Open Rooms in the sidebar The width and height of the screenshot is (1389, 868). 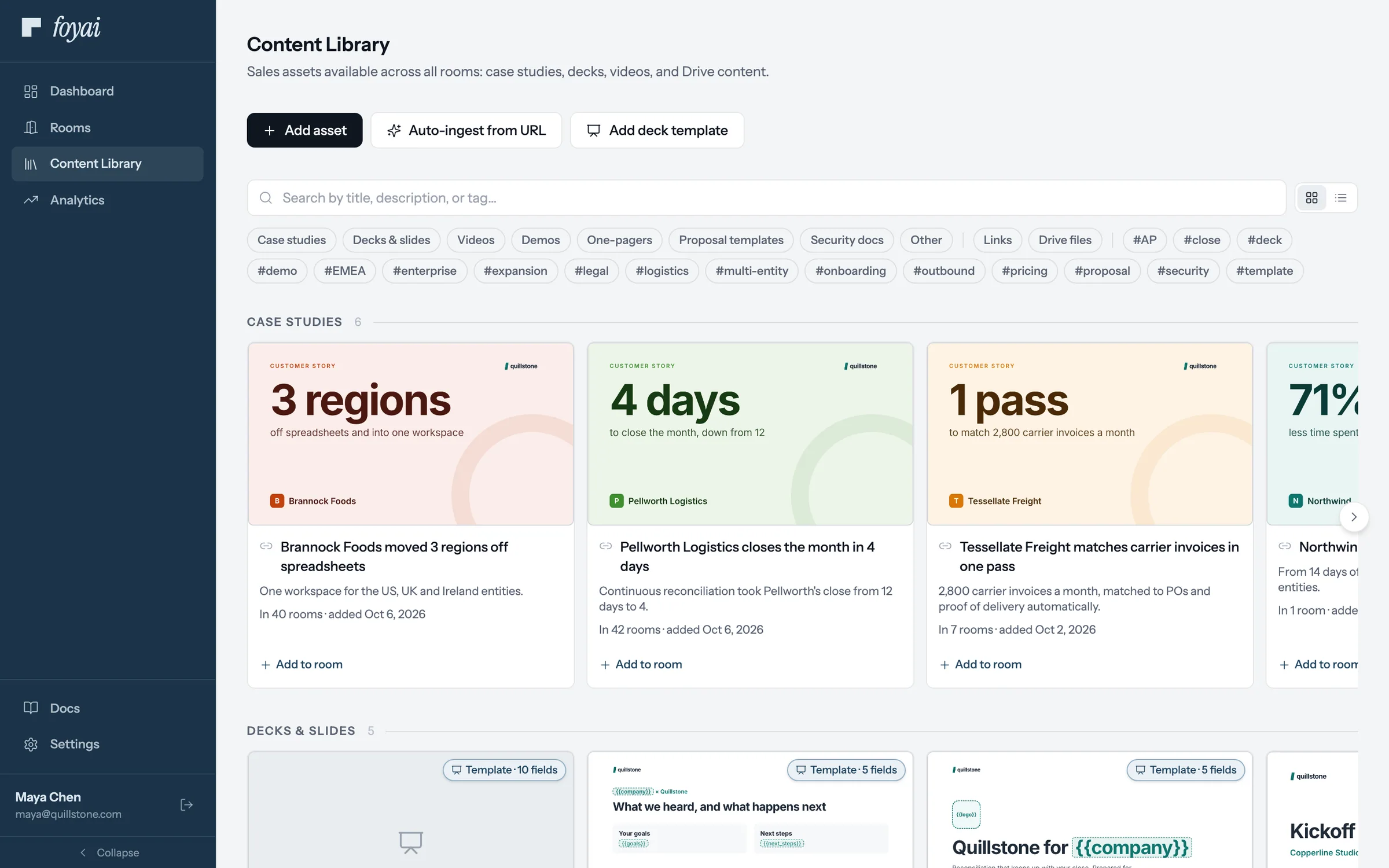tap(108, 127)
